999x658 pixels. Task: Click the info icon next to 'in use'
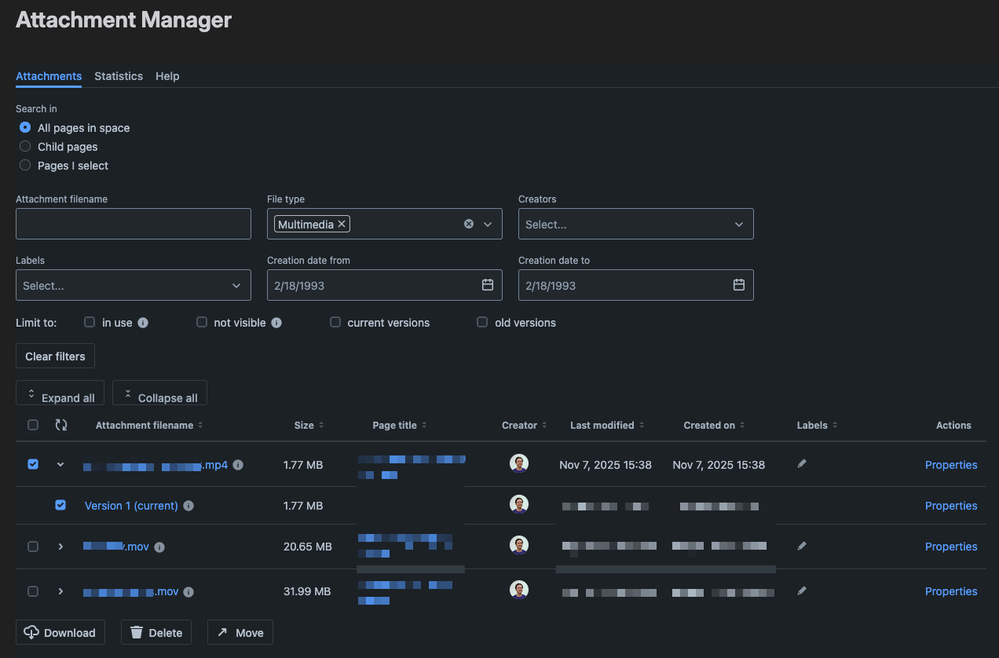point(143,323)
